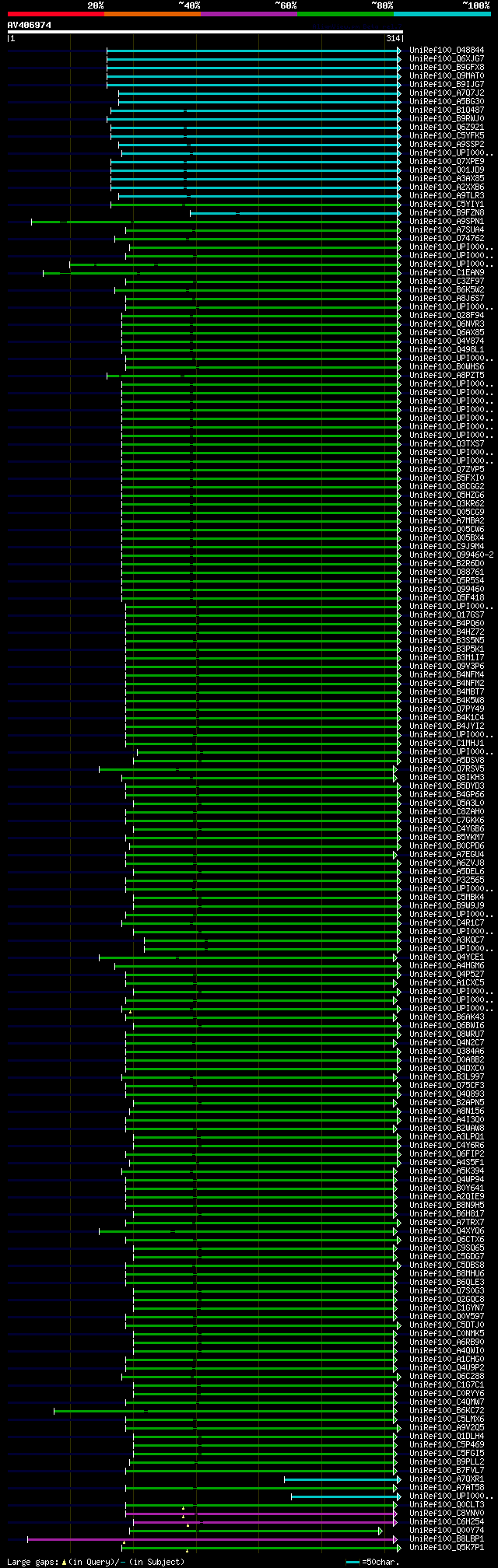This screenshot has height=1568, width=498.
Task: Open hit UniRef100_B9GFX8
Action: [x=447, y=67]
